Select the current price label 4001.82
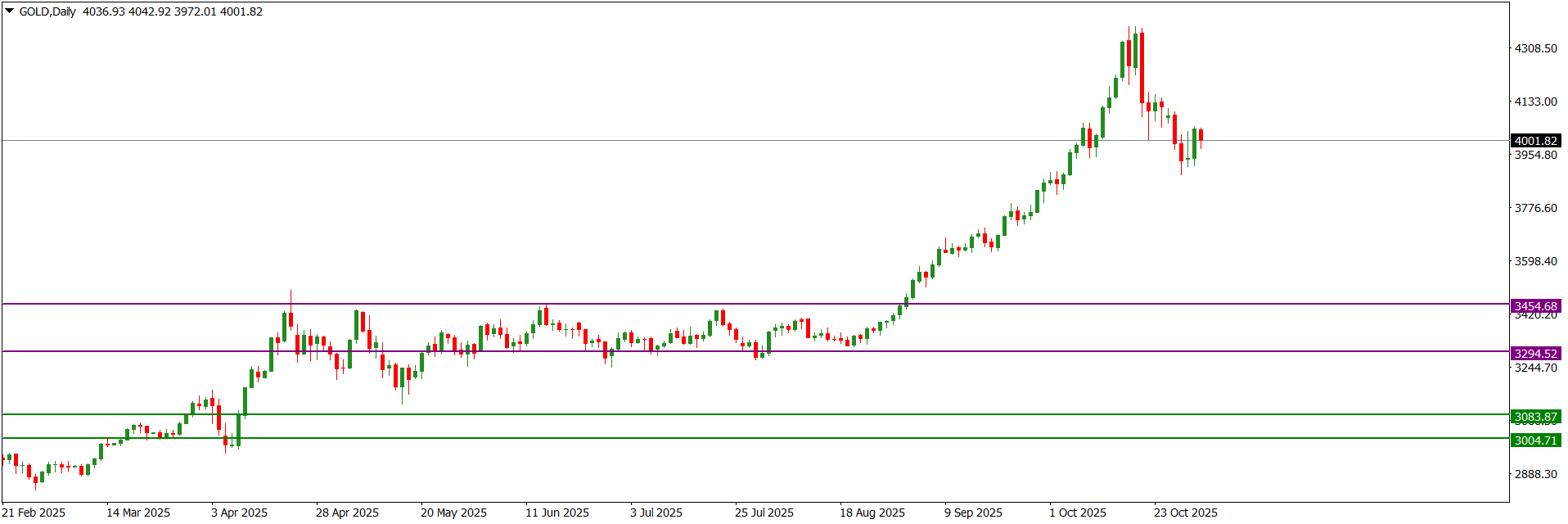Image resolution: width=1568 pixels, height=524 pixels. [x=1535, y=141]
